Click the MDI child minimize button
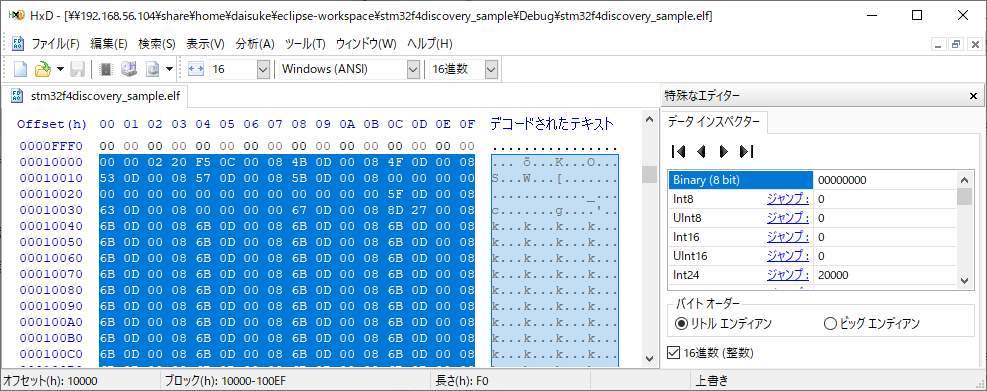 939,44
